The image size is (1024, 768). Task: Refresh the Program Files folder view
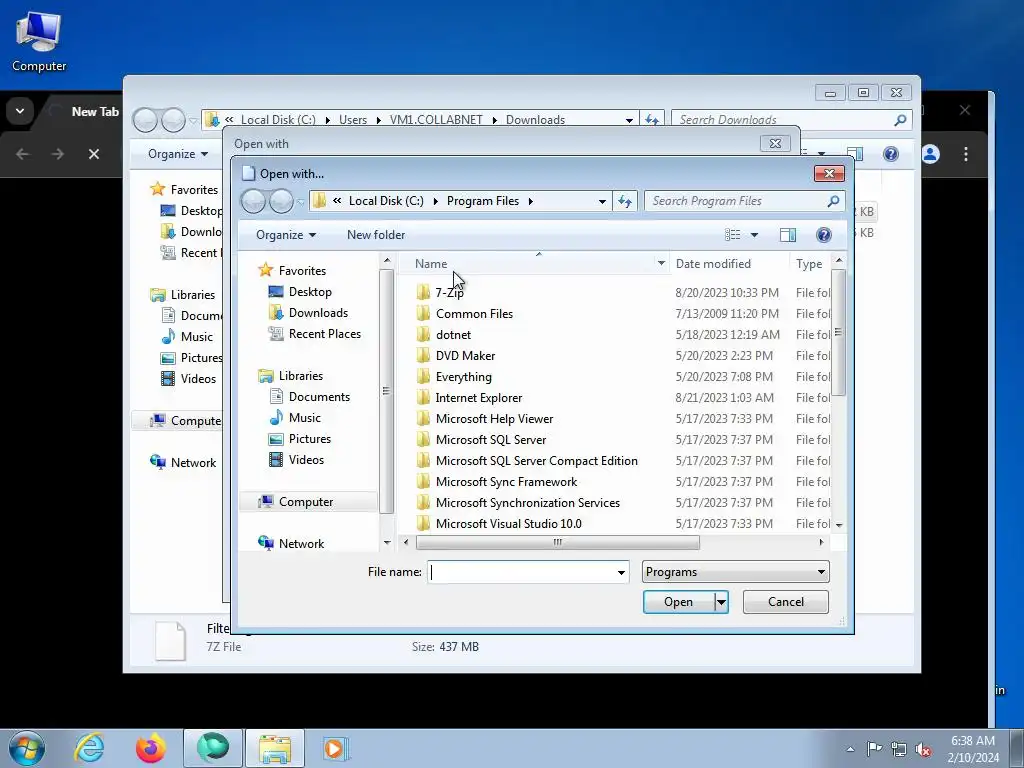(x=625, y=201)
